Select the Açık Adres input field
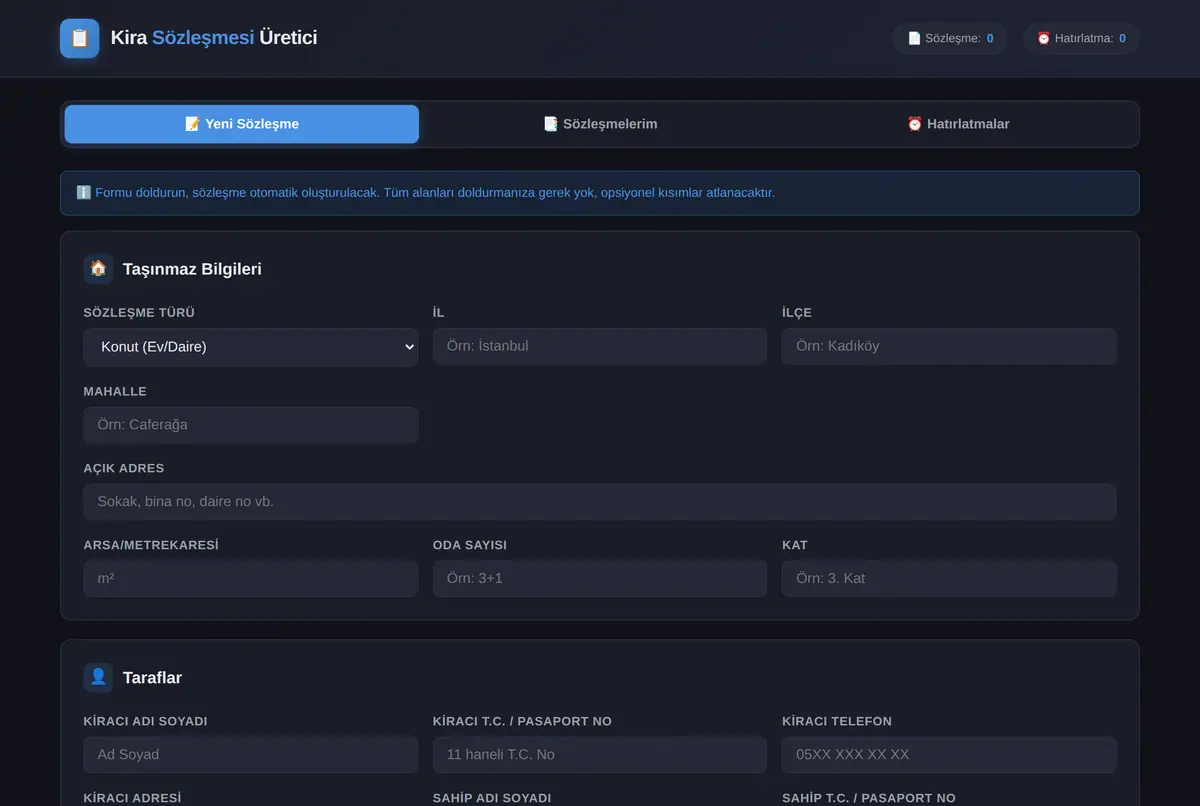Screen dimensions: 1200x806 (x=600, y=501)
